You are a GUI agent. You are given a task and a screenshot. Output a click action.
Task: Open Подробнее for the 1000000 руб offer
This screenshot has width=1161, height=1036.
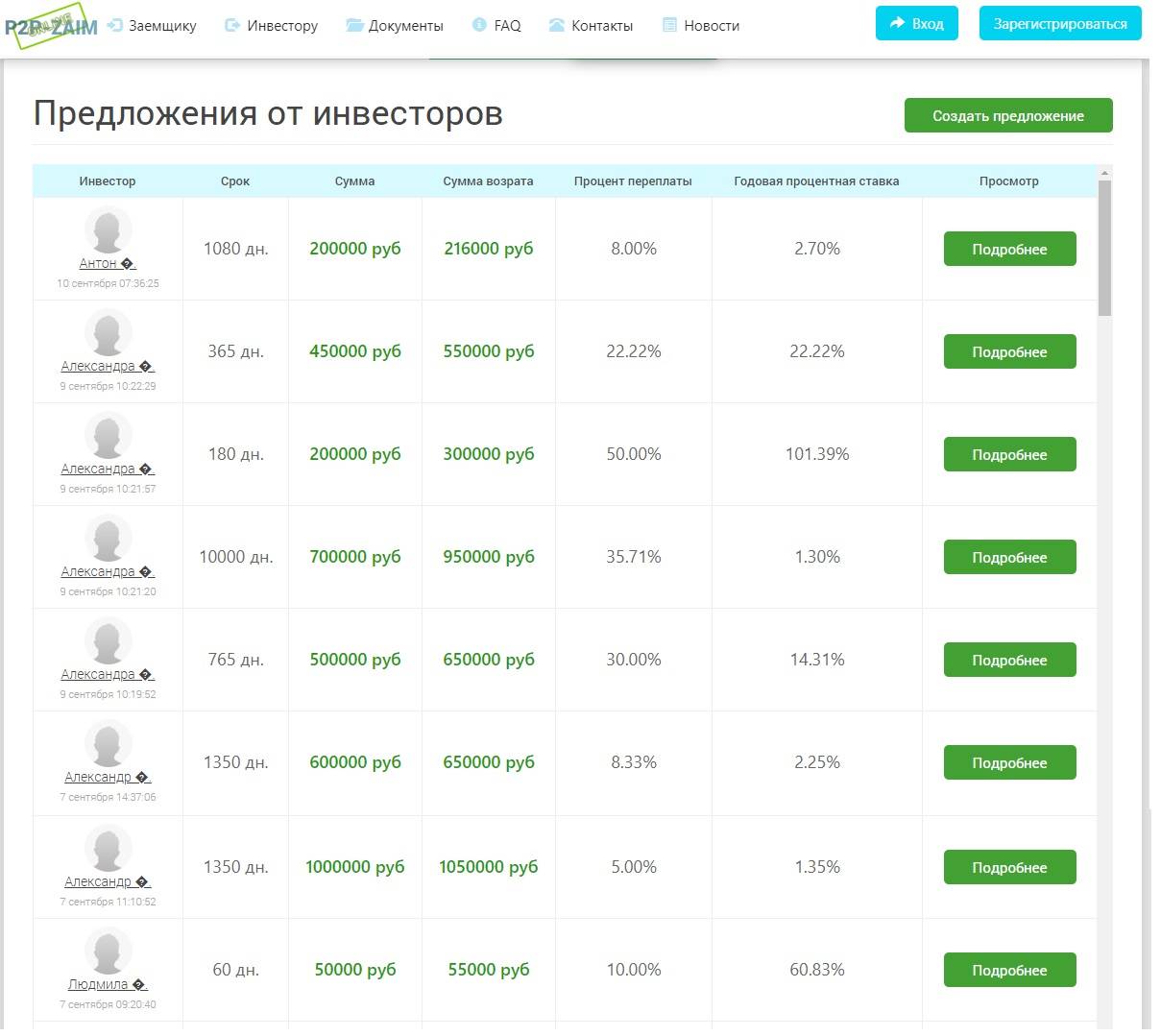click(1009, 867)
